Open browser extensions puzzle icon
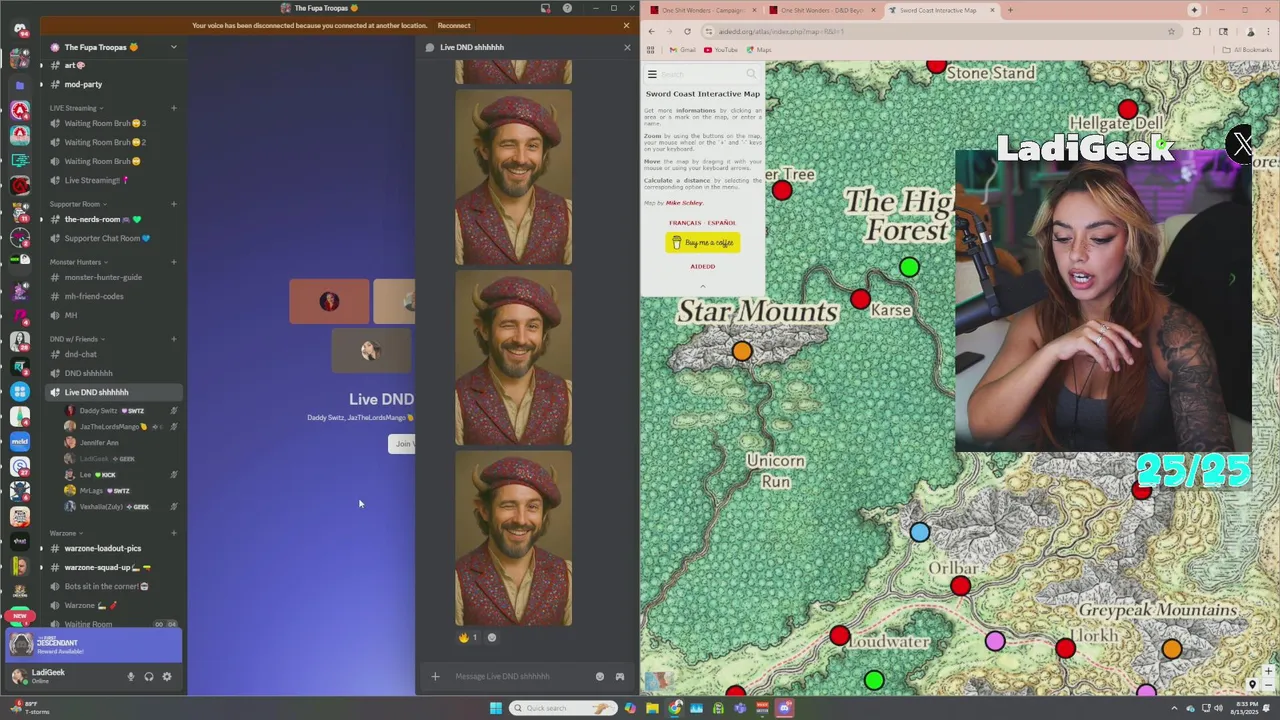Screen dimensions: 1280x720 [1196, 31]
